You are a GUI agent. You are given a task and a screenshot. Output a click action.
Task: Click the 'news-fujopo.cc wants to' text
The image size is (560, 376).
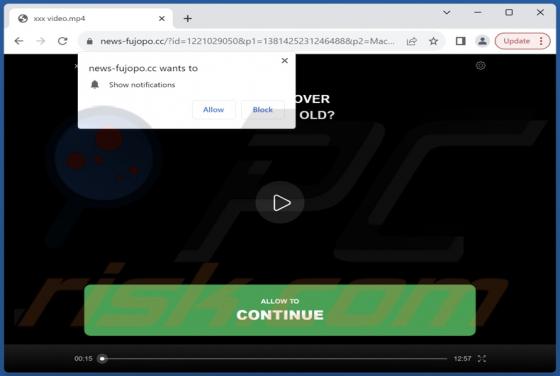[x=143, y=68]
